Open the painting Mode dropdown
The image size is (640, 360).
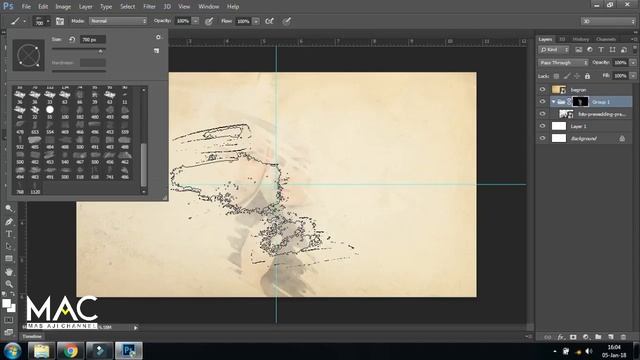point(118,21)
